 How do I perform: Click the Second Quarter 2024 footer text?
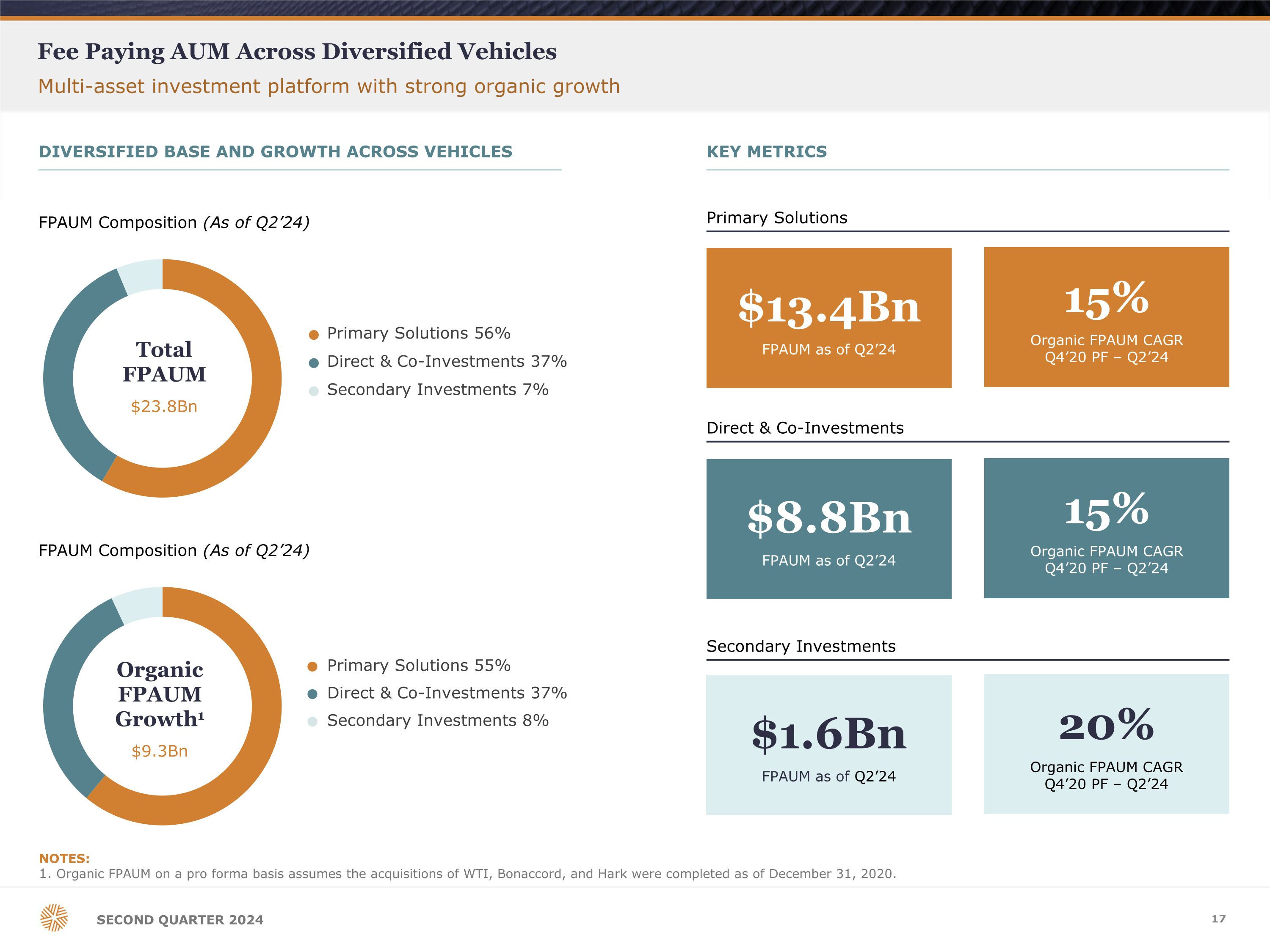(180, 920)
